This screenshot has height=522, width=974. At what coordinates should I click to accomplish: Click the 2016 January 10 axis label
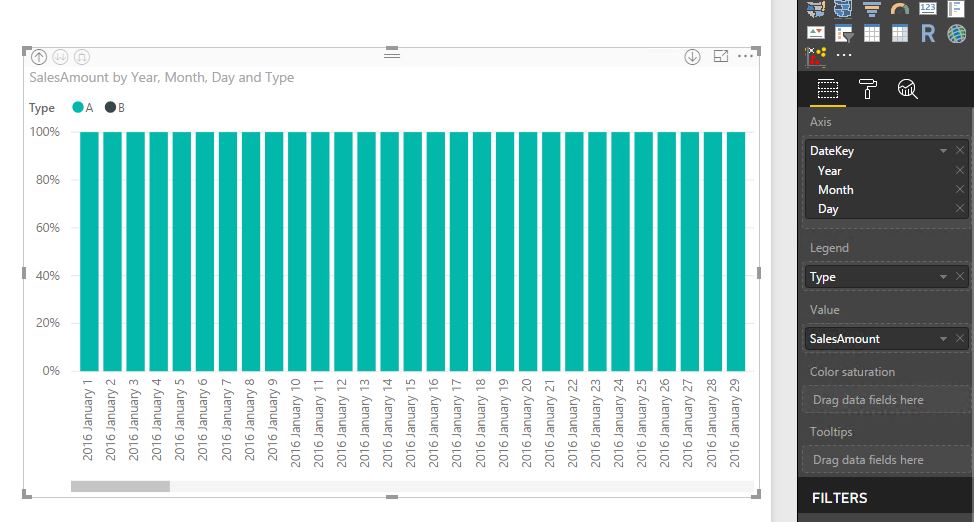point(296,423)
